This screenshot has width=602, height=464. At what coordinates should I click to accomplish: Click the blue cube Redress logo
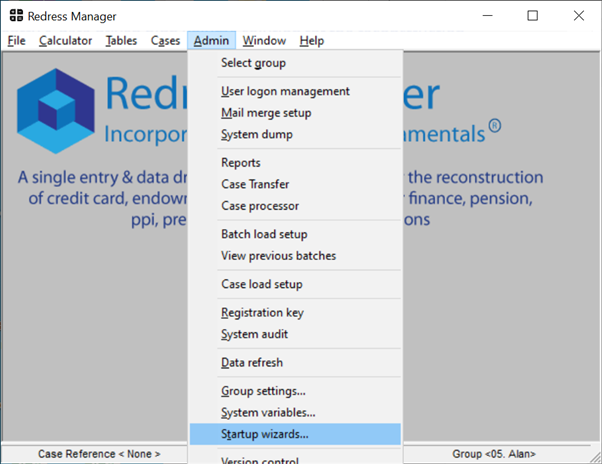[56, 111]
